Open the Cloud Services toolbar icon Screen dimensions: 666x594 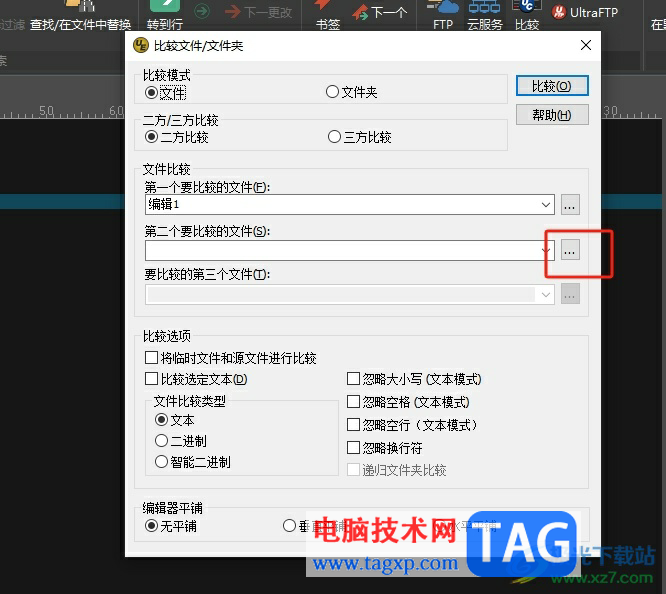[x=485, y=8]
